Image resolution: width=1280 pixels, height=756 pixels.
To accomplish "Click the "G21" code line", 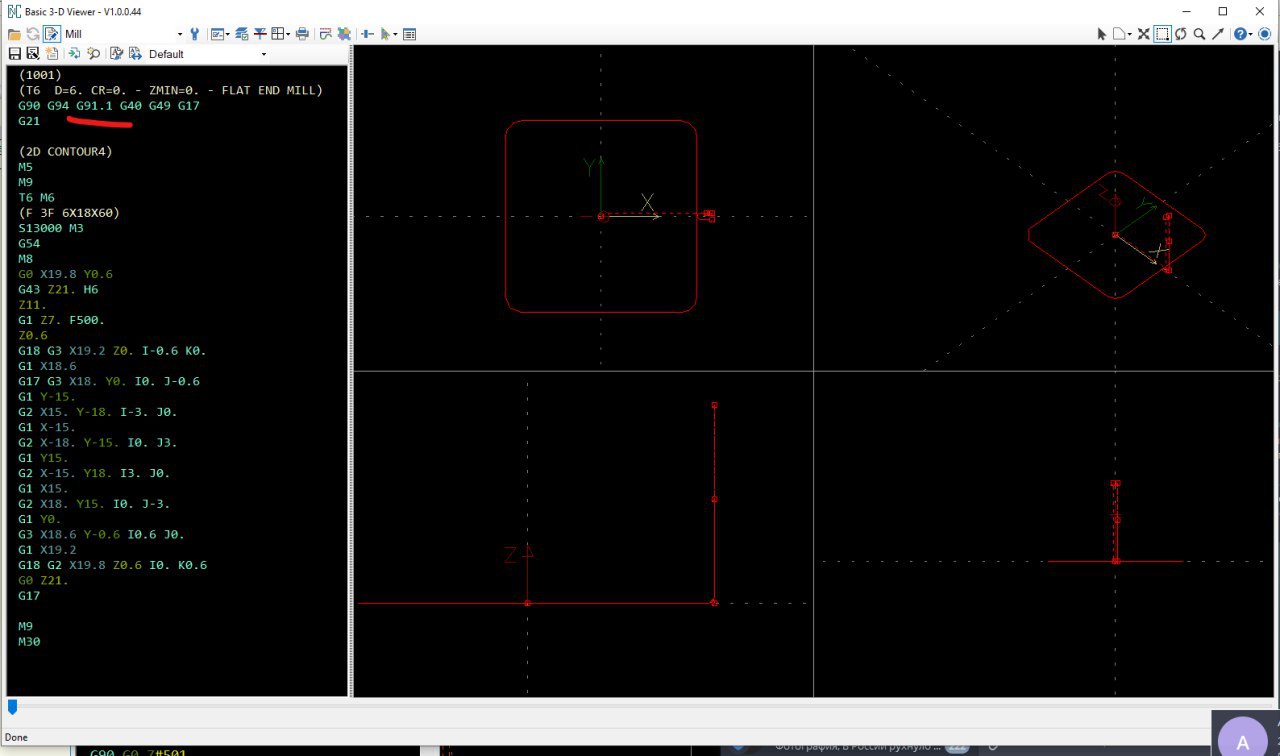I will [x=29, y=121].
